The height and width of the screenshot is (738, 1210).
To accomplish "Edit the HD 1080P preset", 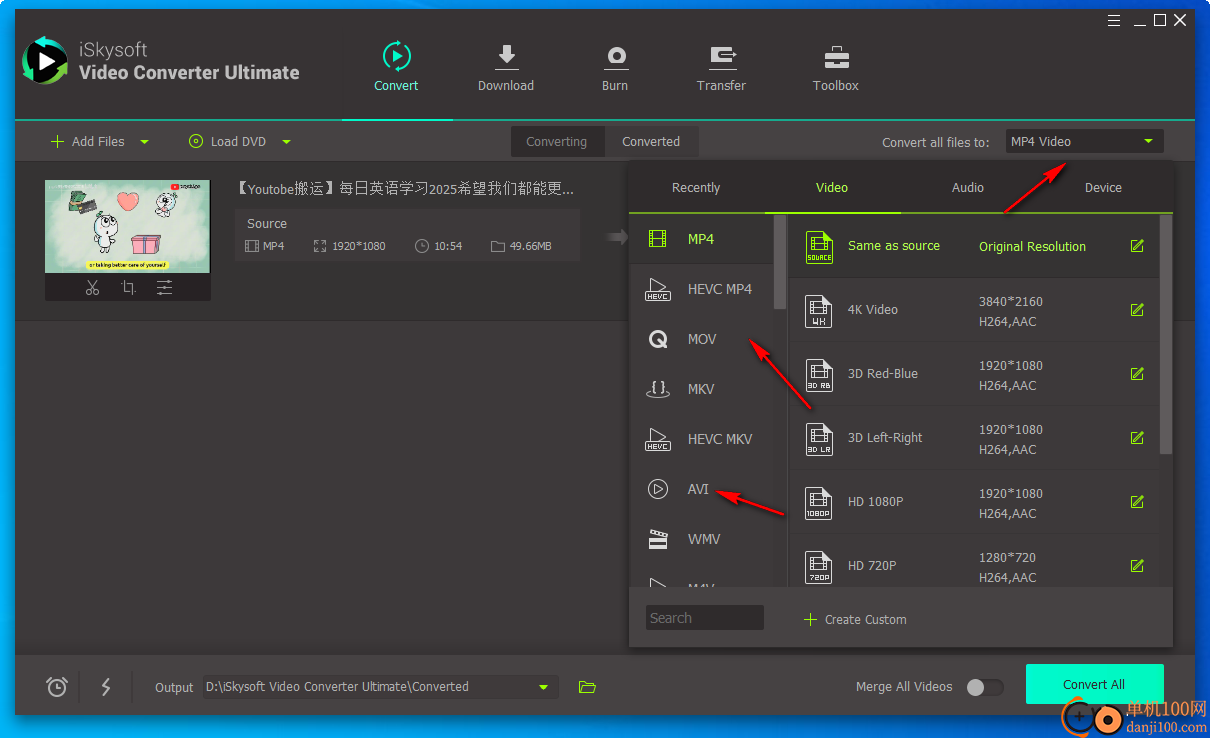I will [x=1137, y=502].
